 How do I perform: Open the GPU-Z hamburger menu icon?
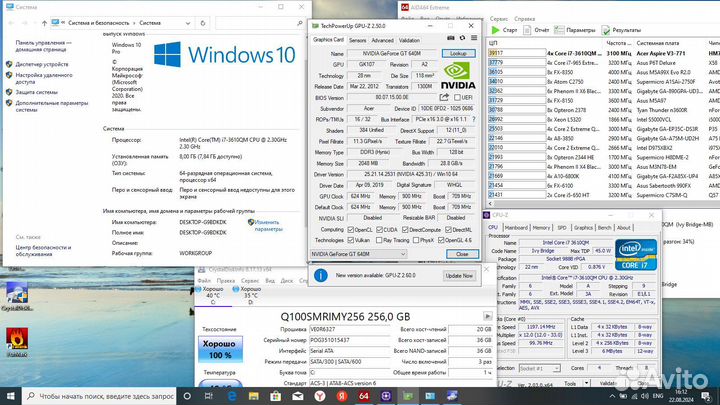474,38
